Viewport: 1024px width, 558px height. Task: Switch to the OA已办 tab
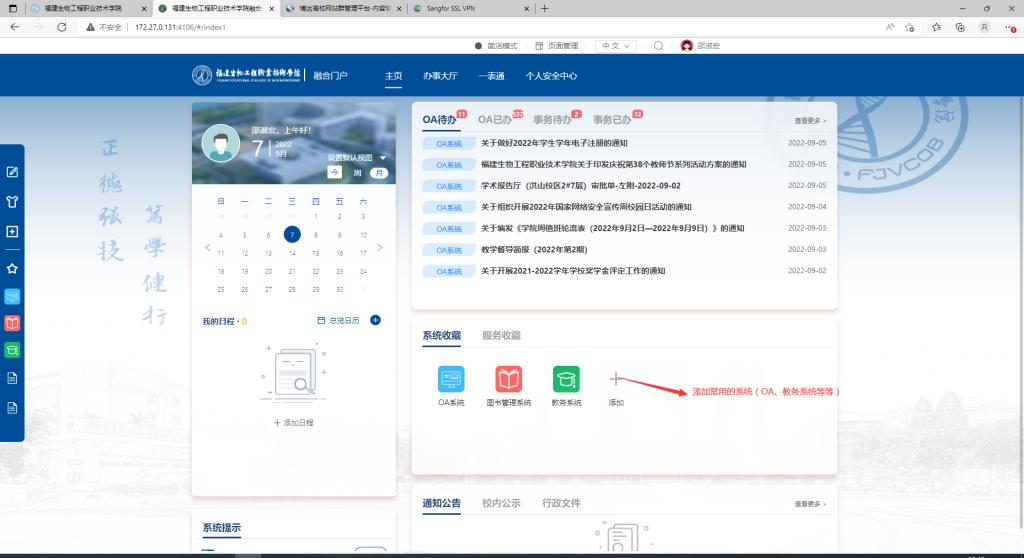click(495, 120)
